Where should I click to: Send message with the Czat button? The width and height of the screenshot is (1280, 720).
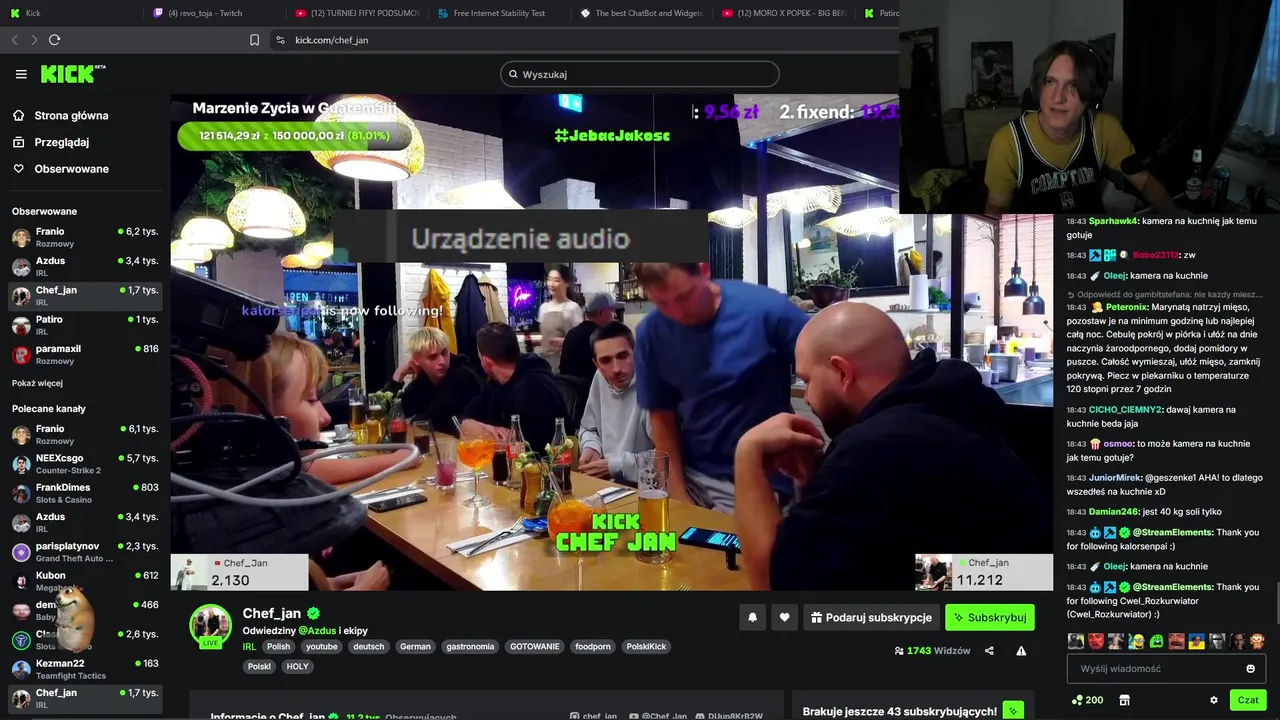pos(1247,700)
